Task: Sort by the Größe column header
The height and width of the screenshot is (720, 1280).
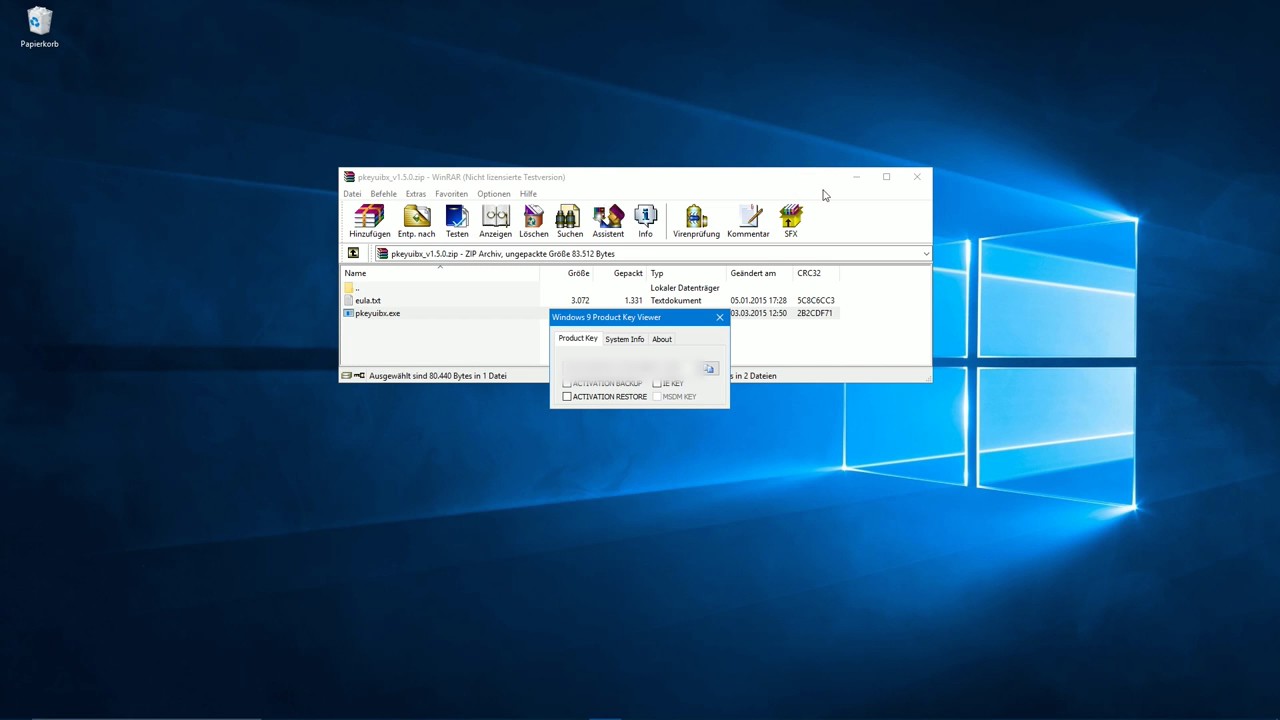Action: pyautogui.click(x=565, y=273)
